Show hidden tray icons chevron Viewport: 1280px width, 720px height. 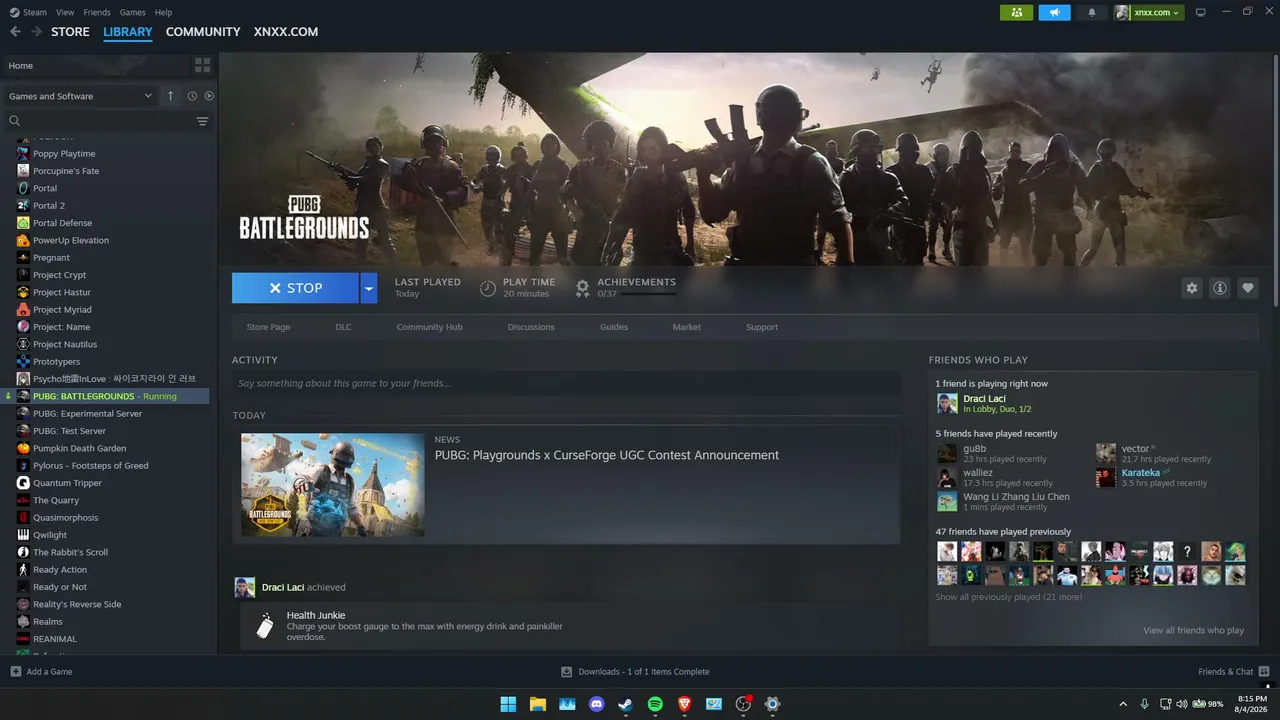tap(1123, 704)
